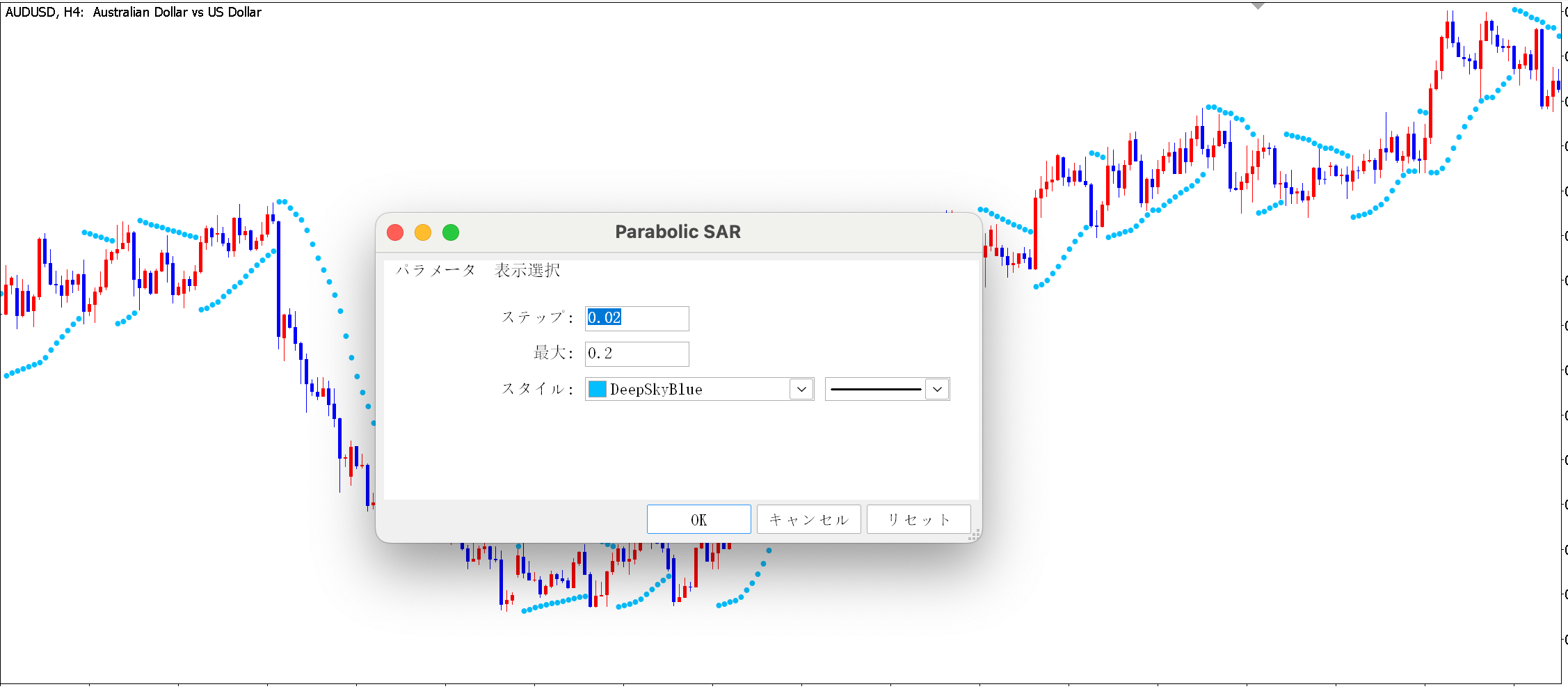Click the 最大 input field showing 0.2
Image resolution: width=1568 pixels, height=689 pixels.
click(x=637, y=354)
